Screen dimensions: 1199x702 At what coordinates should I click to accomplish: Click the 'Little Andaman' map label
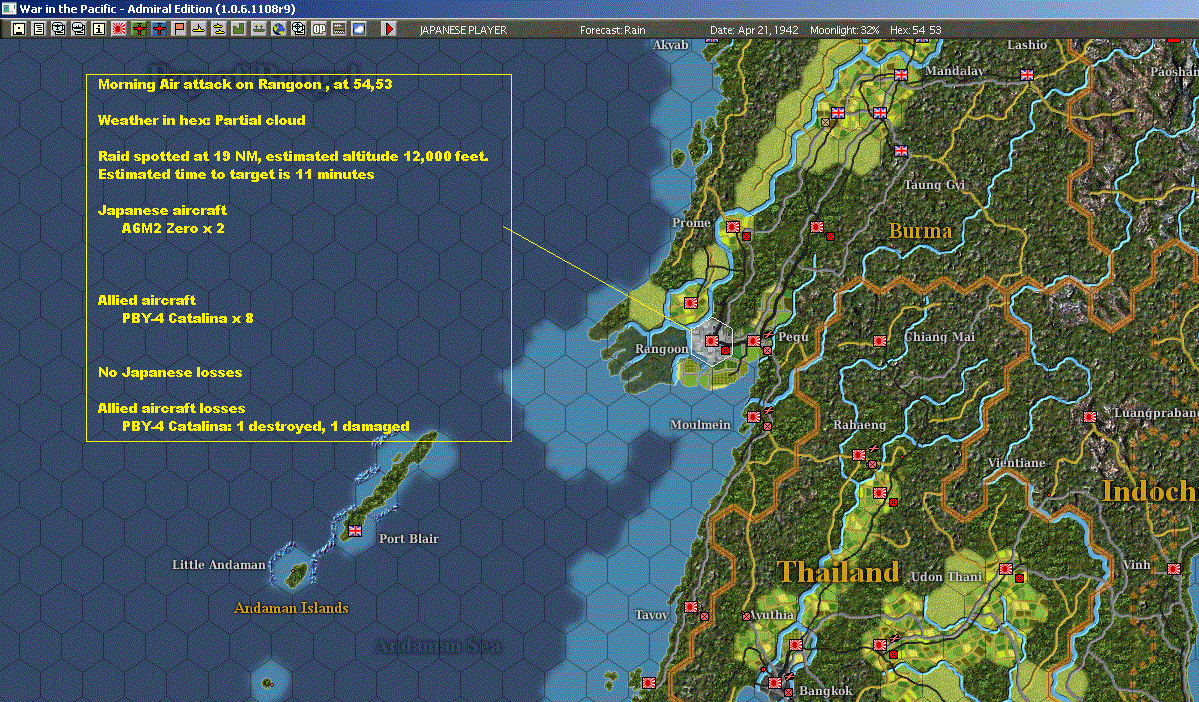tap(219, 564)
